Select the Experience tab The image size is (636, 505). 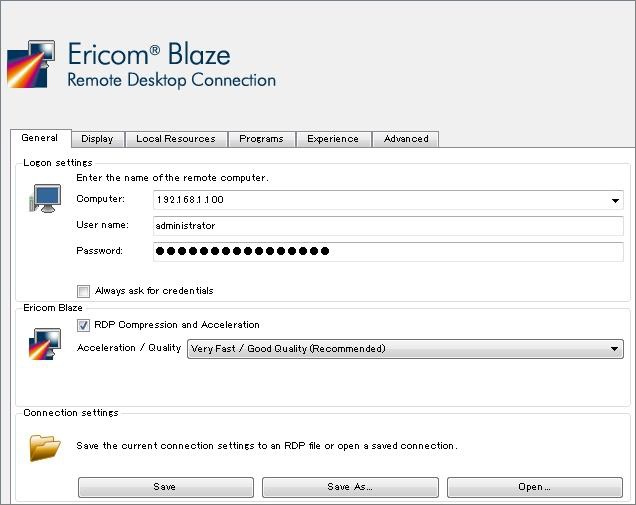click(334, 139)
